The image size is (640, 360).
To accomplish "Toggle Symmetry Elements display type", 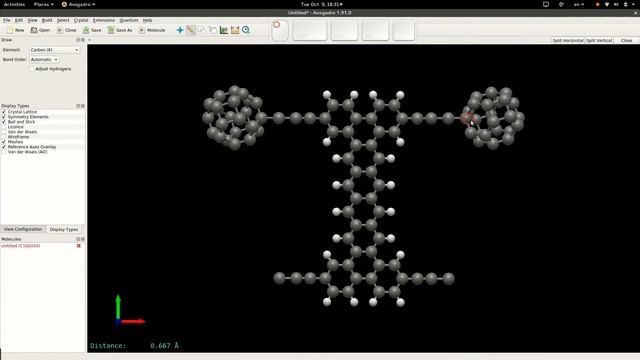I will coord(4,117).
